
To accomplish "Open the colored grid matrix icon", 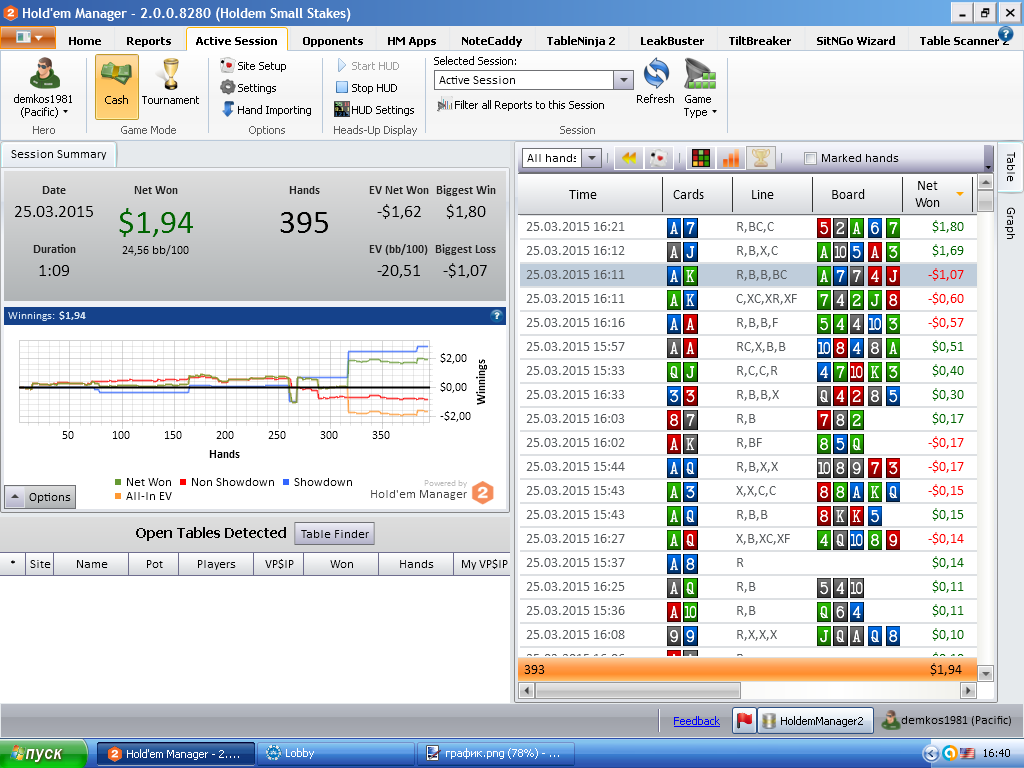I will (x=701, y=157).
